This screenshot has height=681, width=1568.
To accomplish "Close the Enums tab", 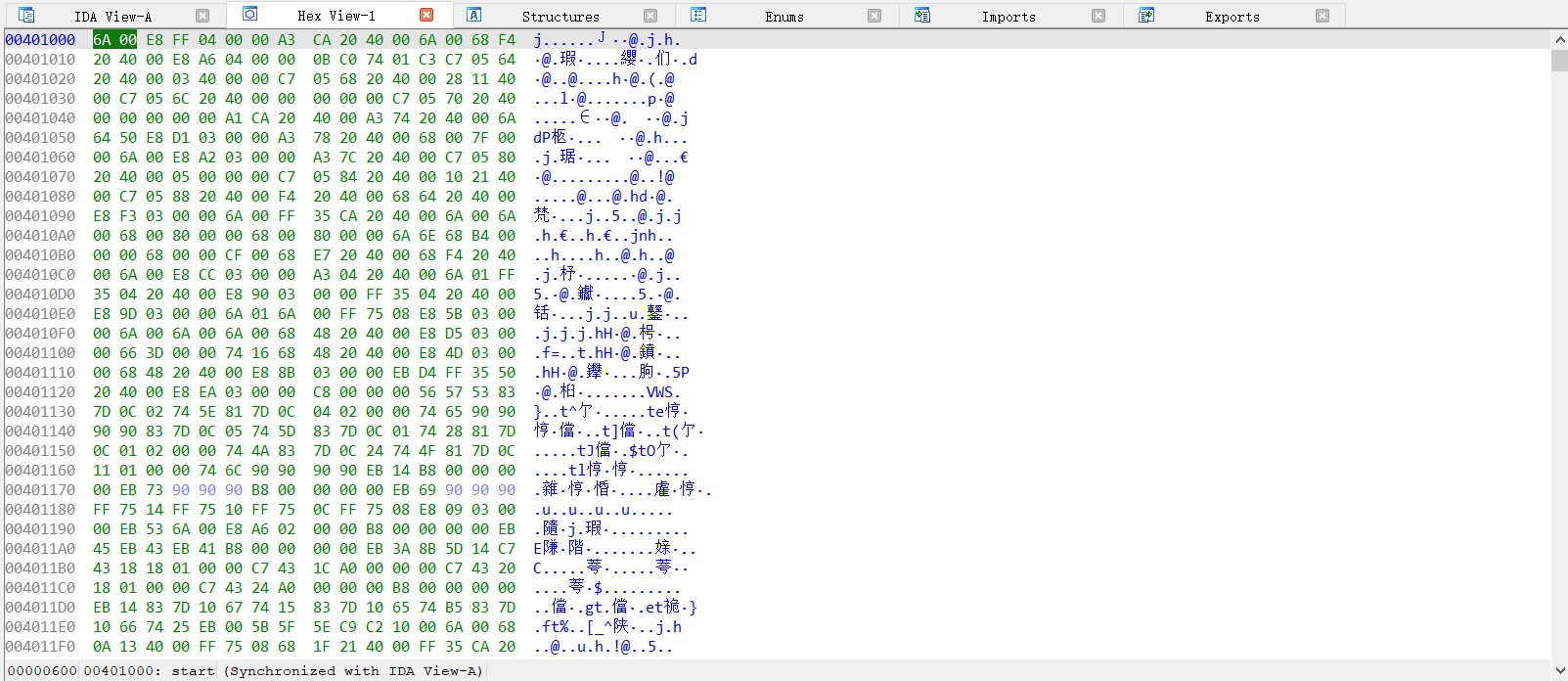I will pyautogui.click(x=874, y=16).
